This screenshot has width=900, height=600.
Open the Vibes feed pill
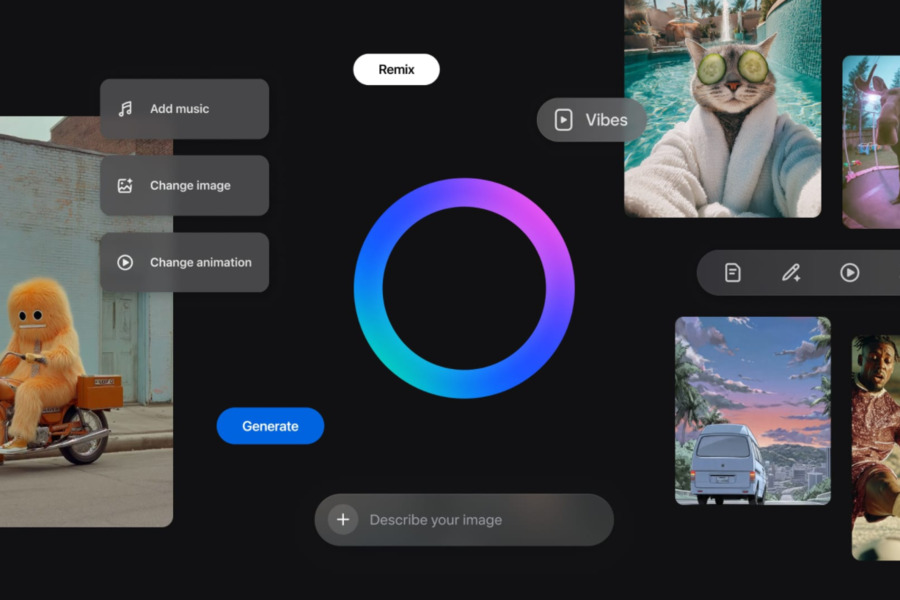coord(591,120)
